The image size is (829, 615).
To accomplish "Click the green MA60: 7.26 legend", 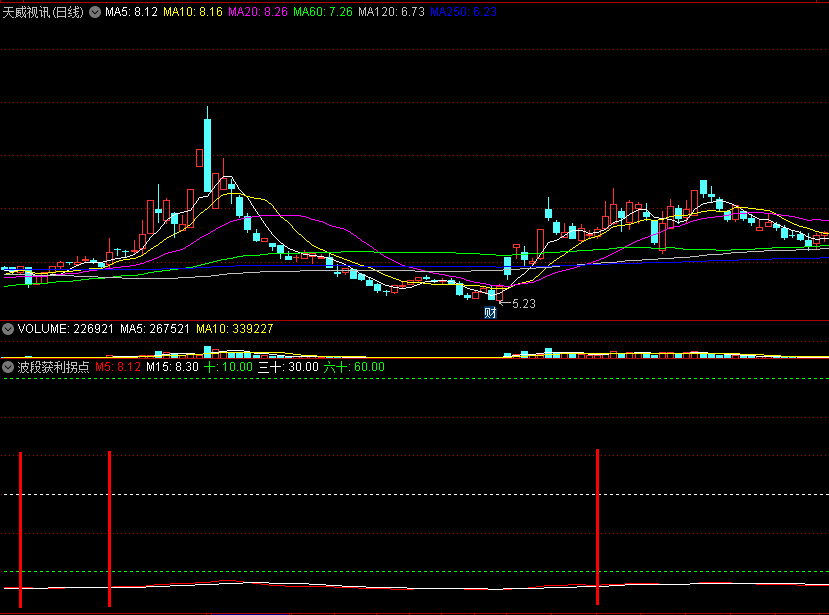I will coord(323,12).
